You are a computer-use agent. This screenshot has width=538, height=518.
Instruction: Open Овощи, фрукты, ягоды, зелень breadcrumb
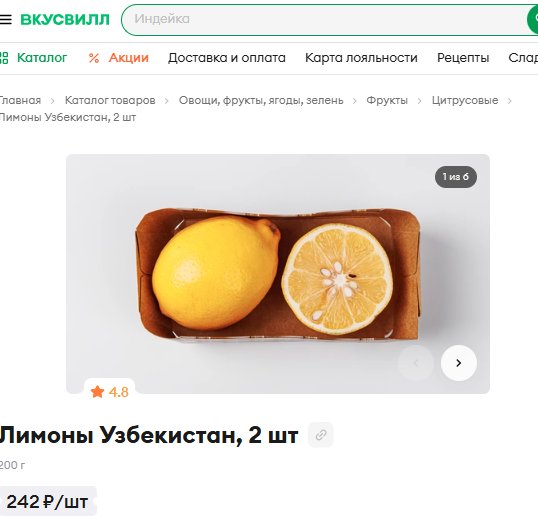pyautogui.click(x=261, y=100)
